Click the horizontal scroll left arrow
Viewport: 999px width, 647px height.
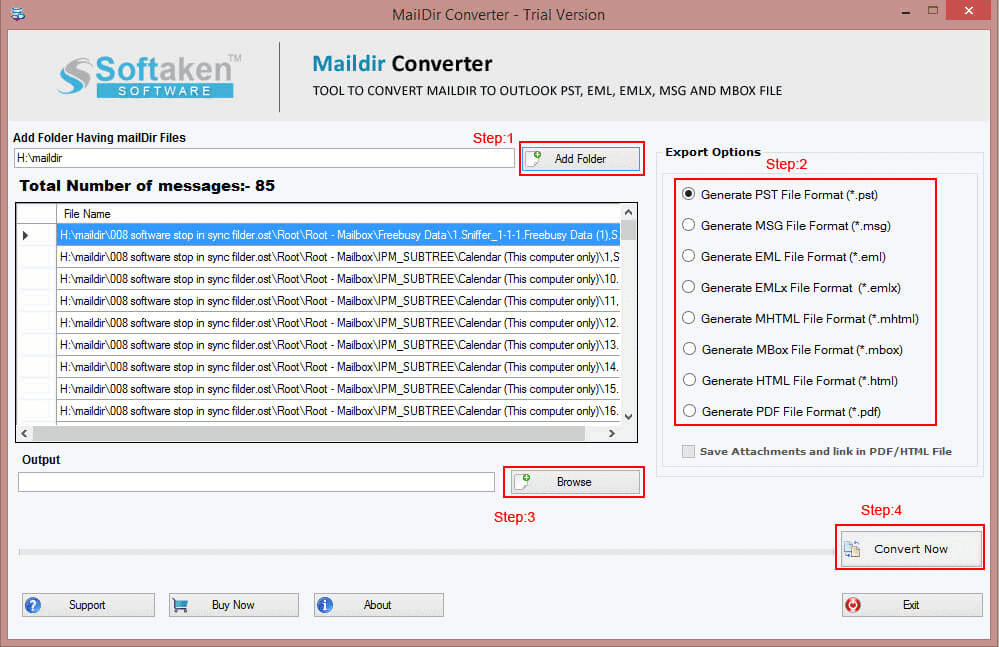pyautogui.click(x=24, y=434)
